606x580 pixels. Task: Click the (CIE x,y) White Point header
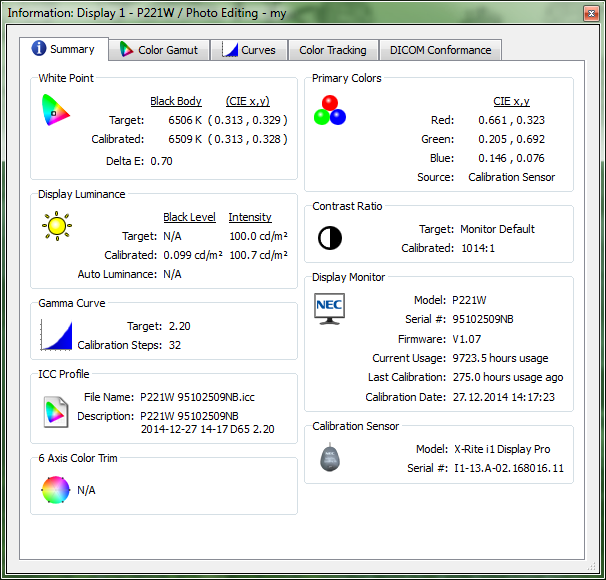[248, 101]
